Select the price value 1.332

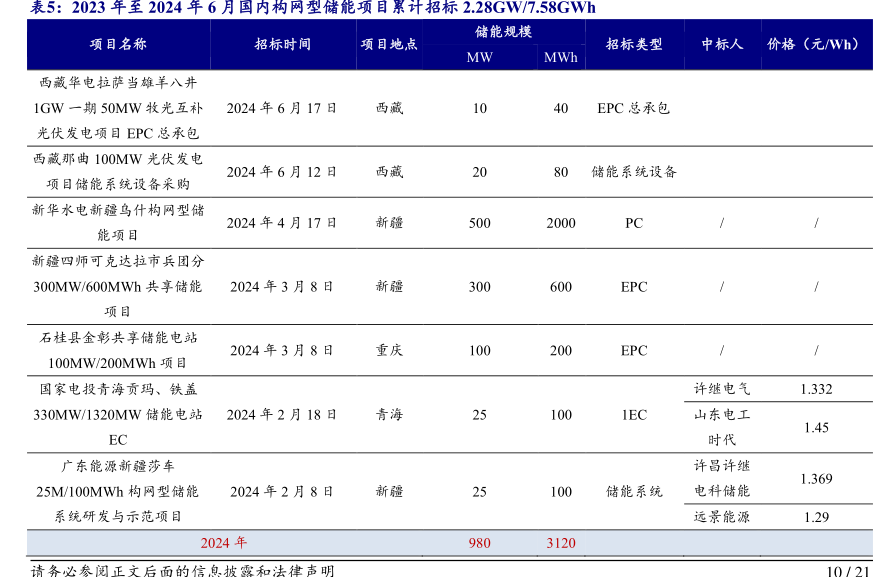pyautogui.click(x=816, y=389)
